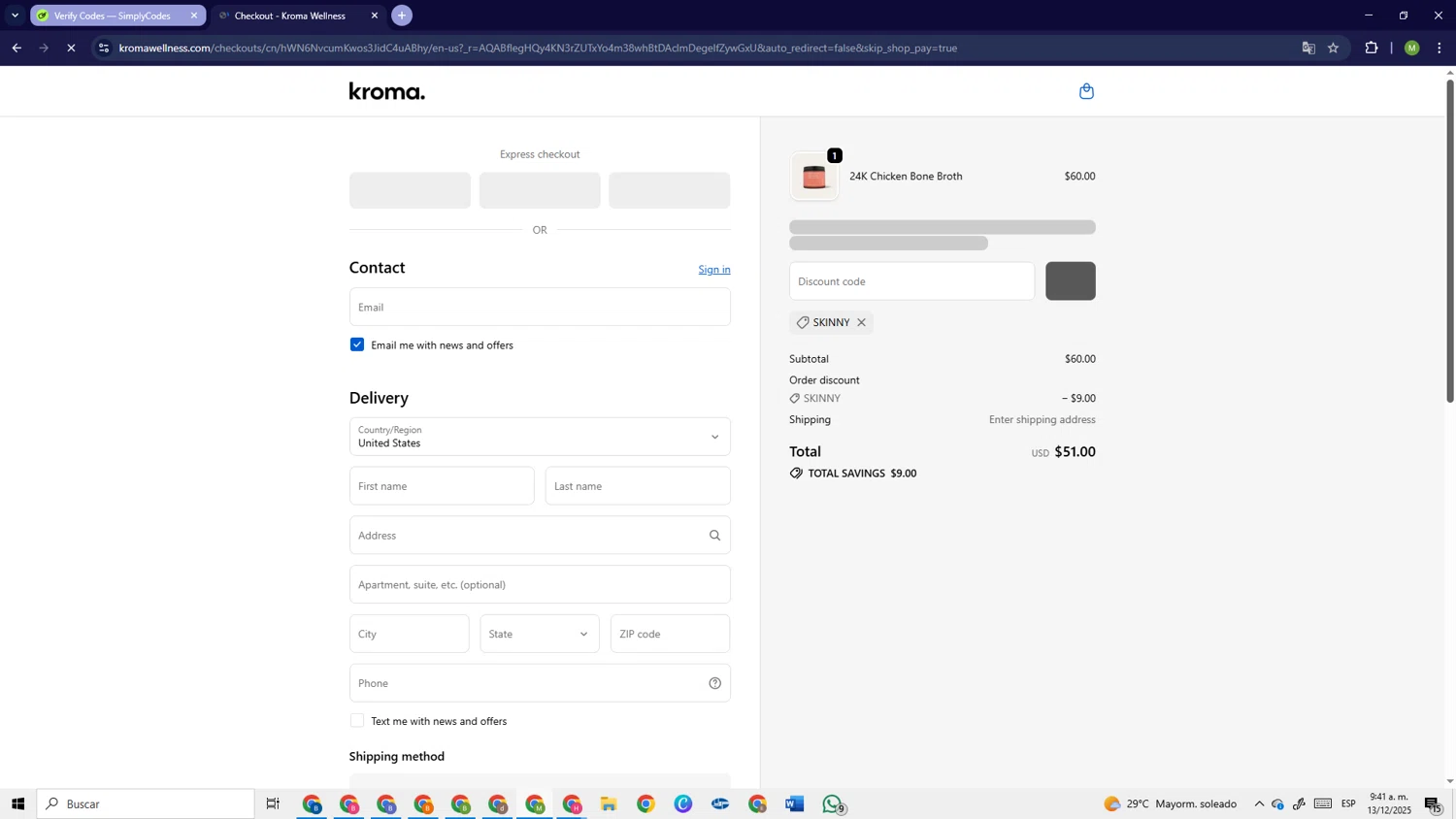The height and width of the screenshot is (819, 1456).
Task: Open the notification center icon
Action: click(x=1433, y=803)
